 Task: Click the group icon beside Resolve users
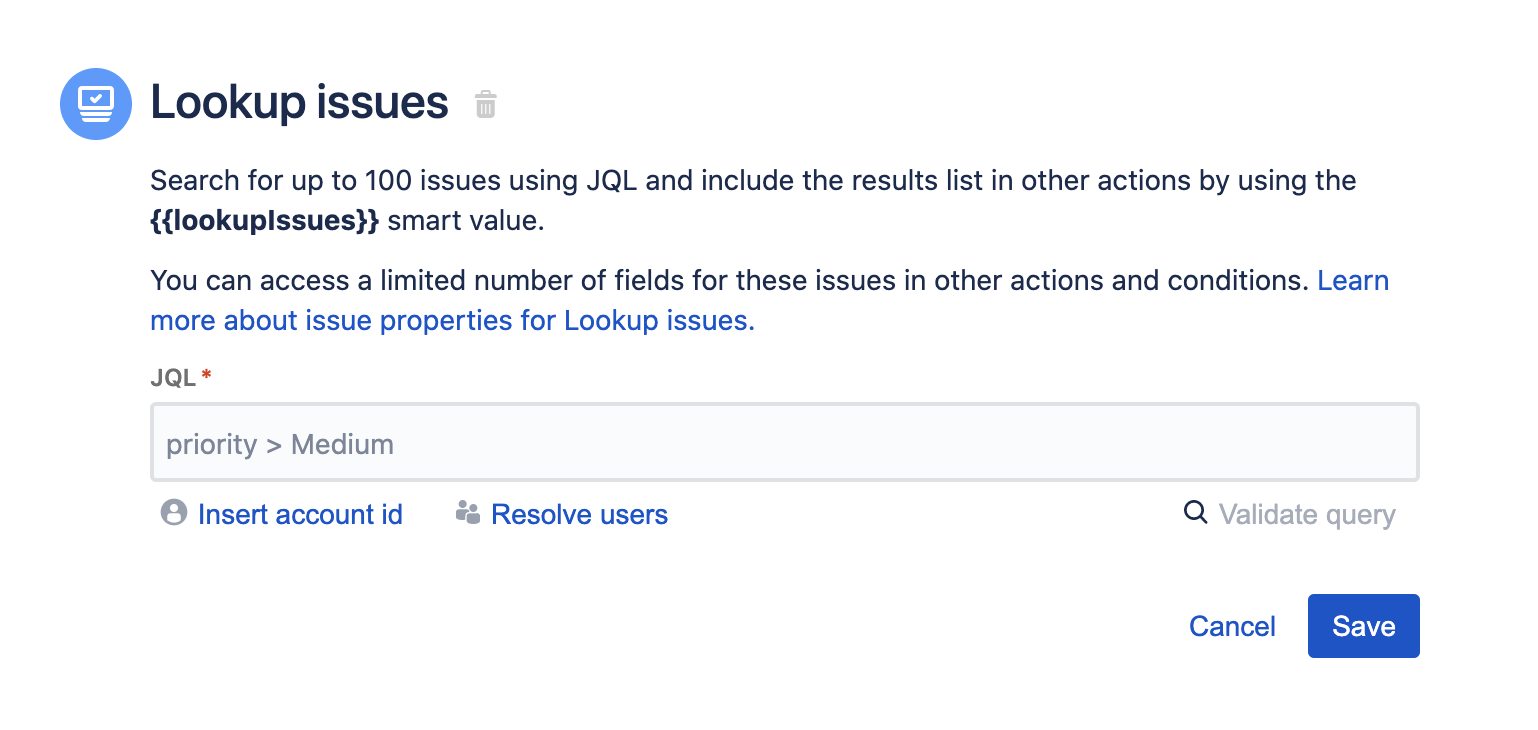point(467,514)
